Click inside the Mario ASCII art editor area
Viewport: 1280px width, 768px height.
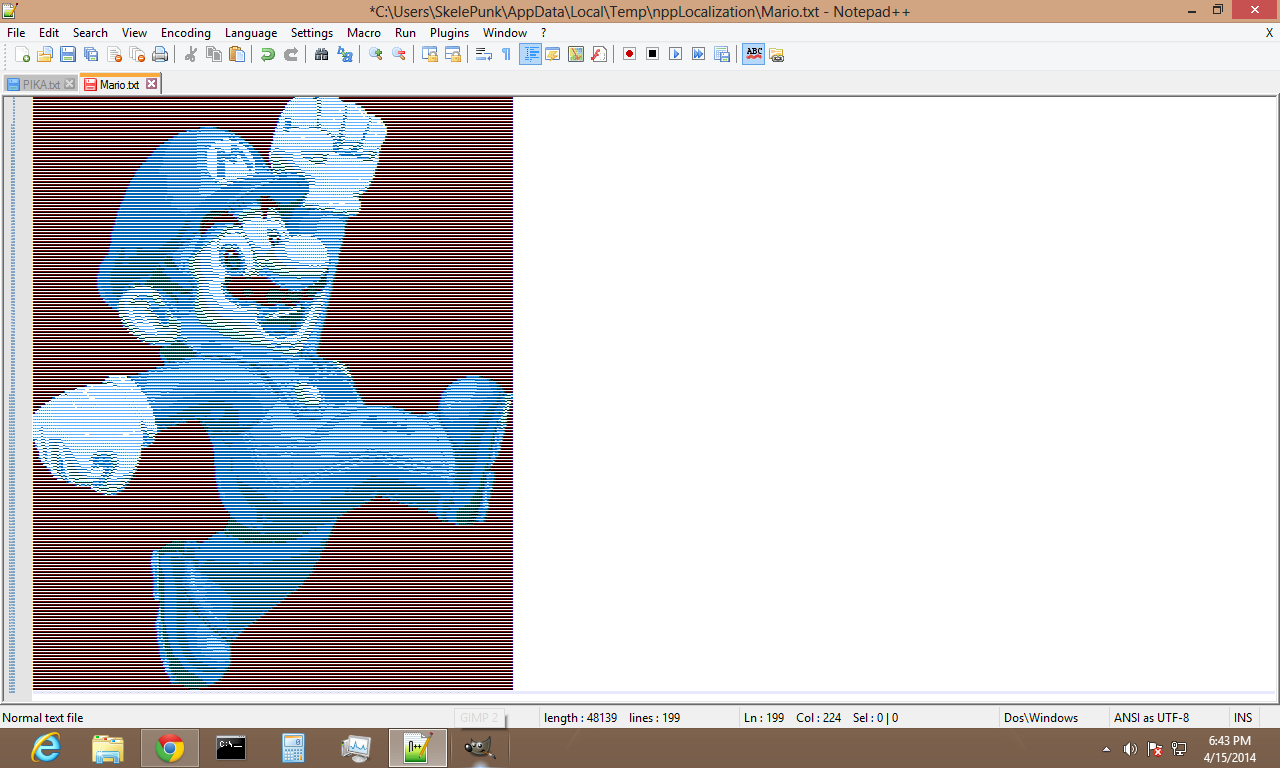pos(273,393)
